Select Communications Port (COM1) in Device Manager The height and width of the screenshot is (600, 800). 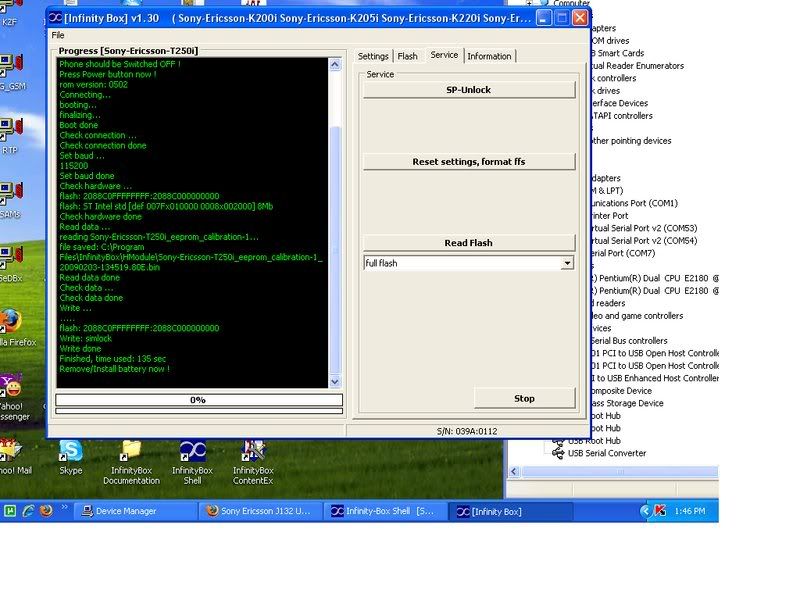634,203
